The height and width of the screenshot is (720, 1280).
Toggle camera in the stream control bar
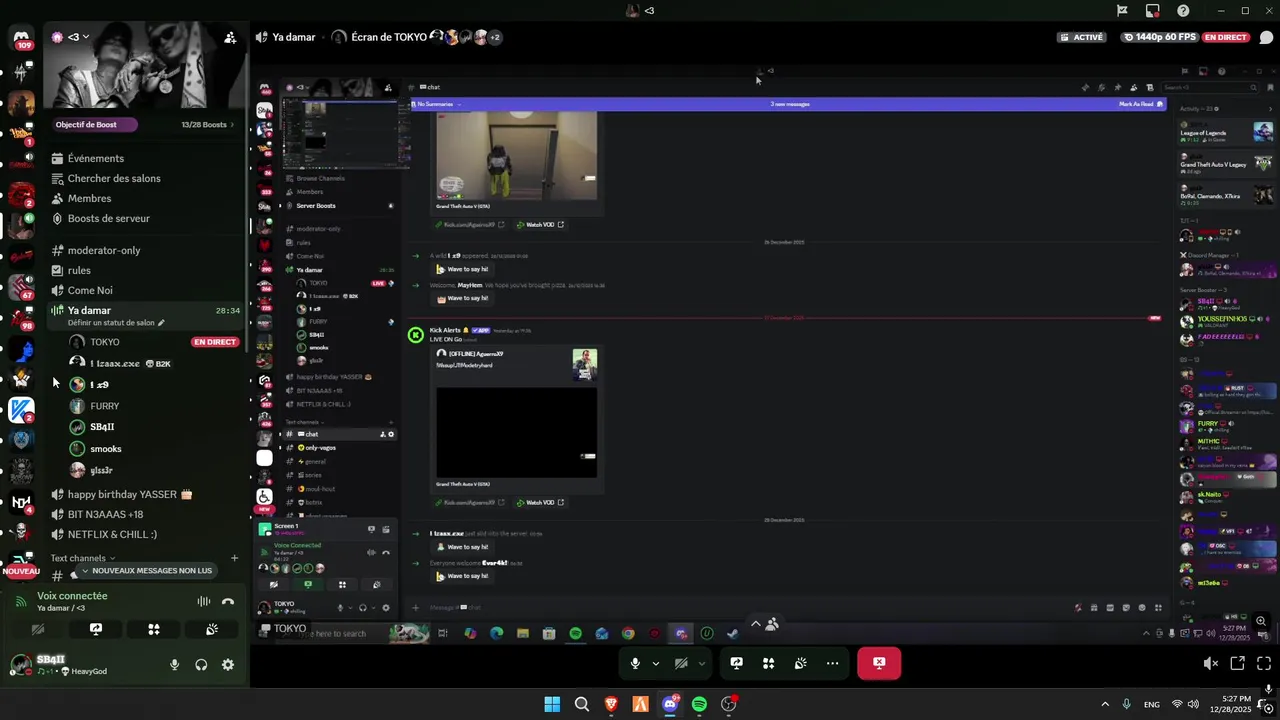click(x=681, y=663)
